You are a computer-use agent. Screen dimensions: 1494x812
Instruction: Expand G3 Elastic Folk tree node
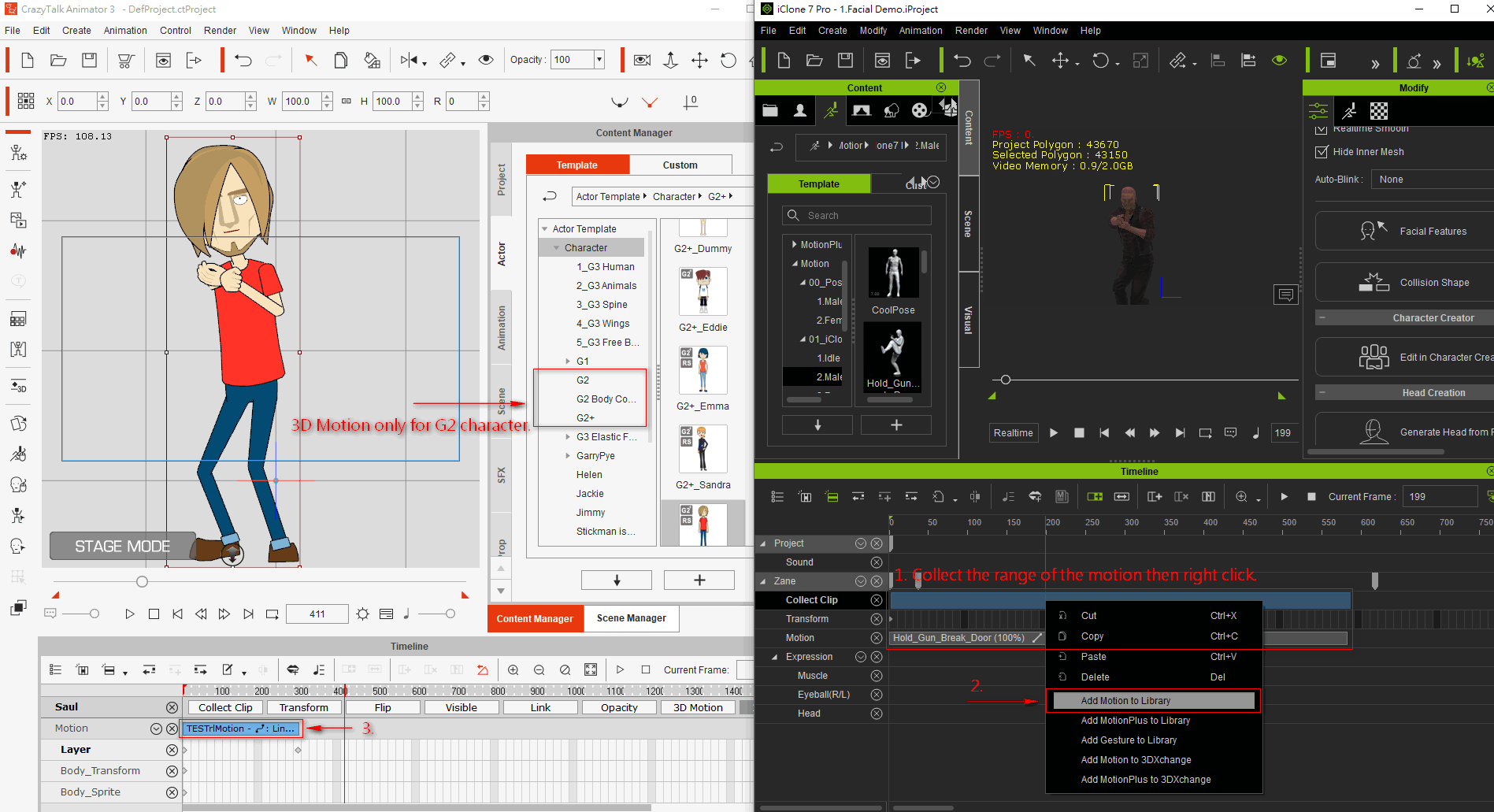pyautogui.click(x=568, y=437)
